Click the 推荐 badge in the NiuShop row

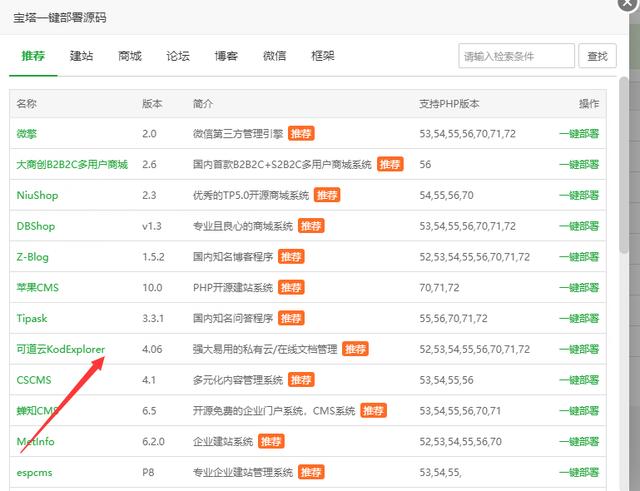(327, 195)
